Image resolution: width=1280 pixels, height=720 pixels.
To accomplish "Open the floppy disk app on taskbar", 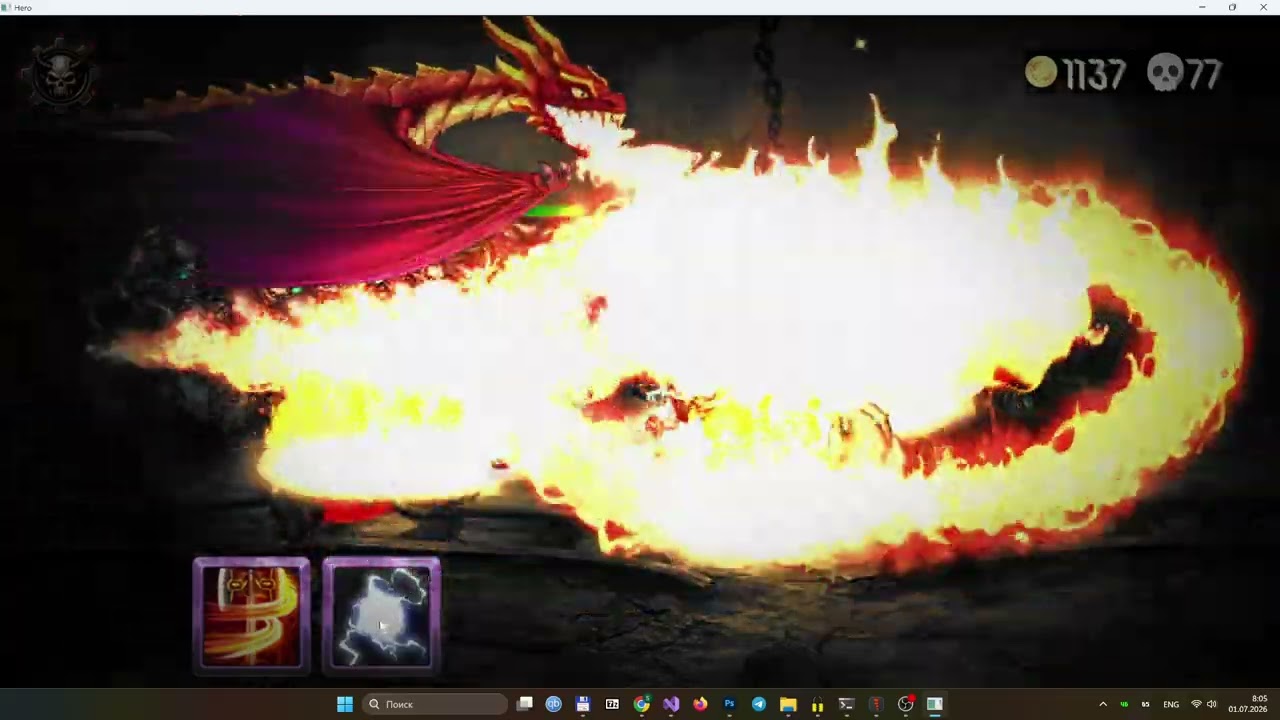I will (x=583, y=704).
